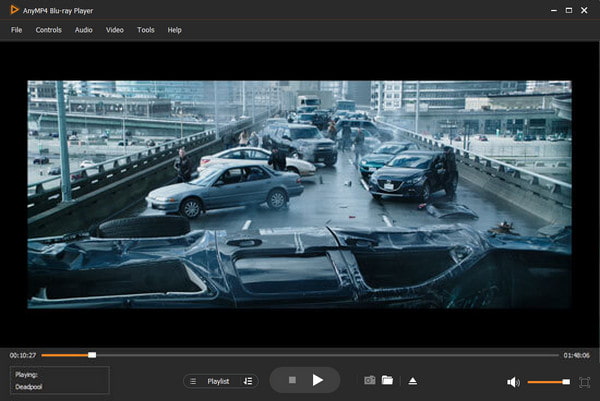
Task: Open the Tools menu
Action: click(146, 30)
